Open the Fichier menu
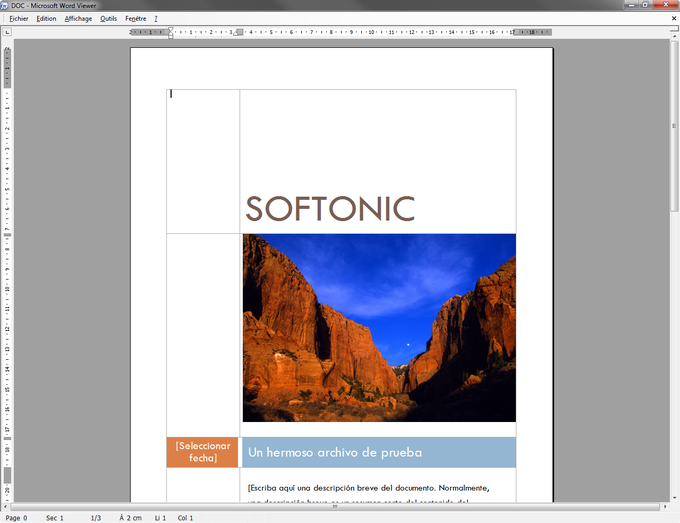This screenshot has width=680, height=523. tap(19, 19)
